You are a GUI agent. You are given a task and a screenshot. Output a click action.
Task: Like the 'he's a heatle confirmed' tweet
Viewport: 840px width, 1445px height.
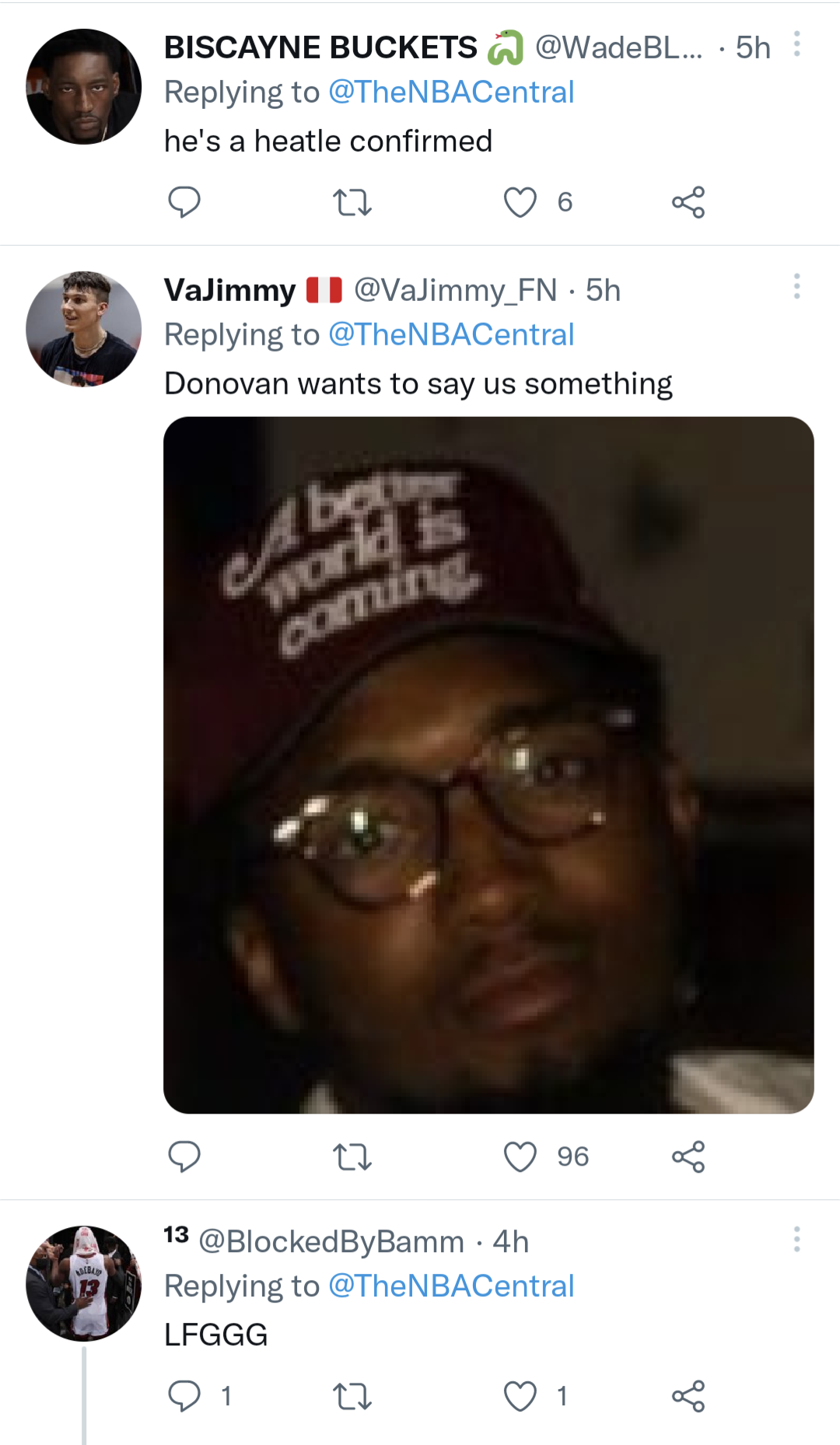(x=520, y=202)
